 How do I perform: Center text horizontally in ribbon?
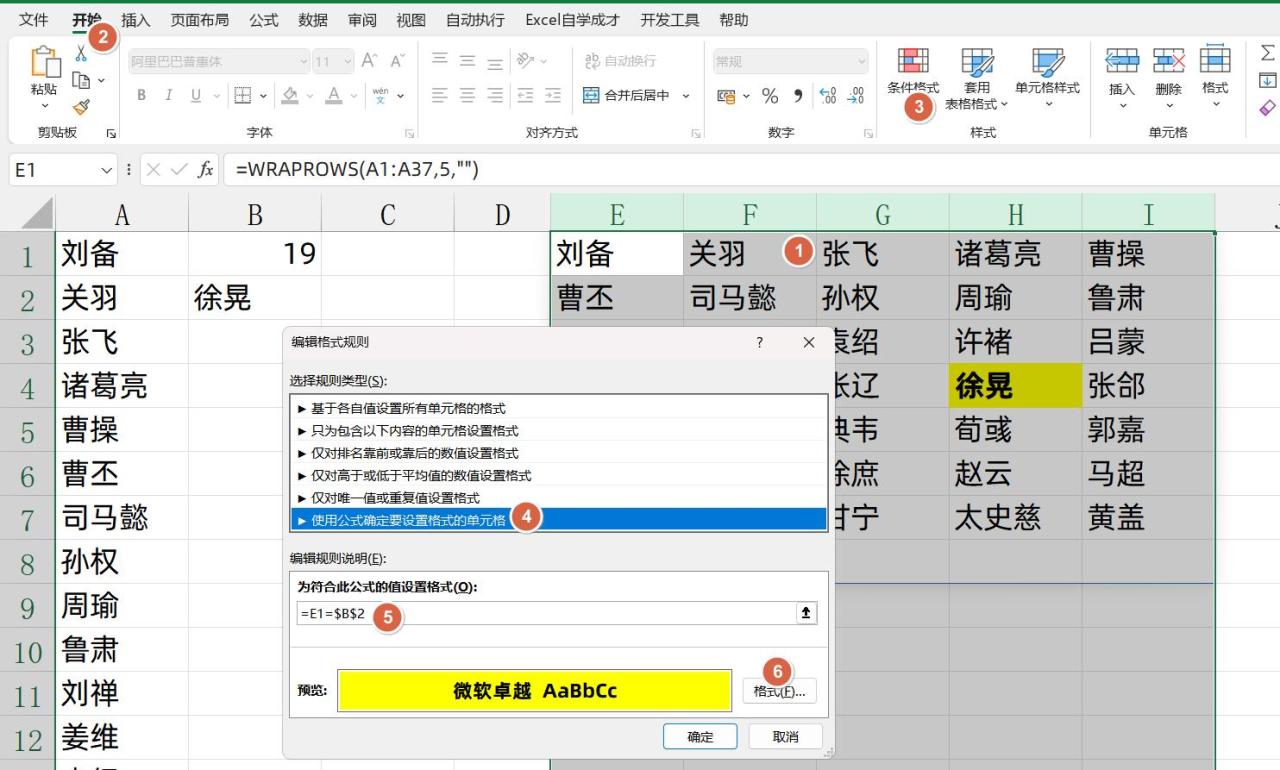[467, 96]
